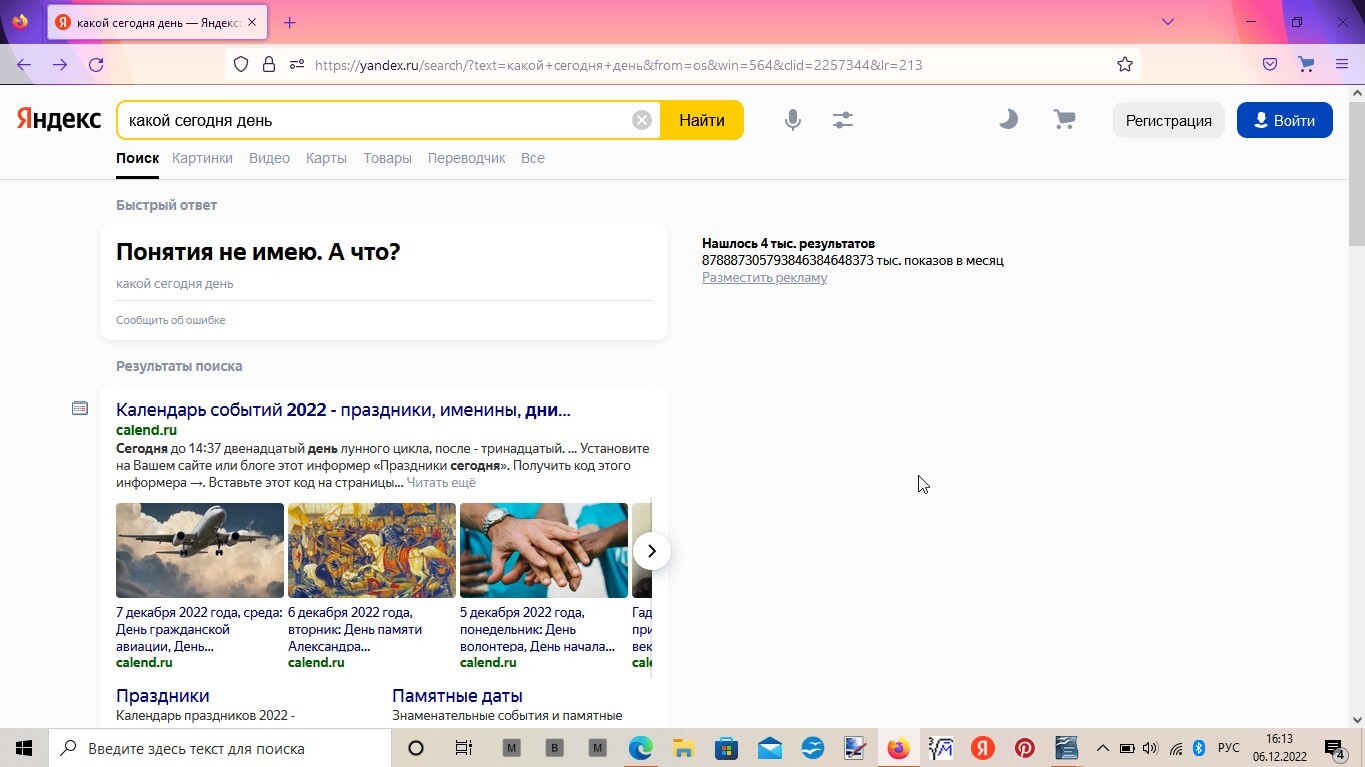The image size is (1365, 767).
Task: Show site security padlock info
Action: point(268,65)
